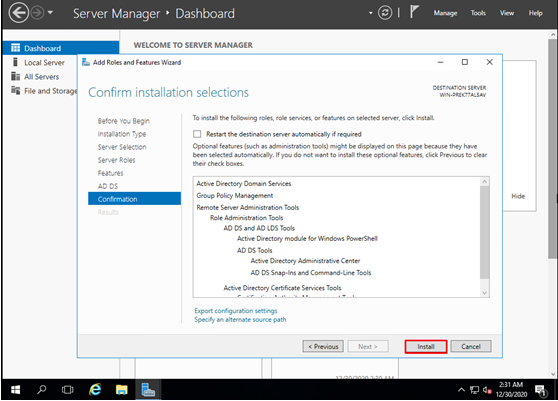
Task: Go to the Before You Begin step
Action: tap(123, 121)
